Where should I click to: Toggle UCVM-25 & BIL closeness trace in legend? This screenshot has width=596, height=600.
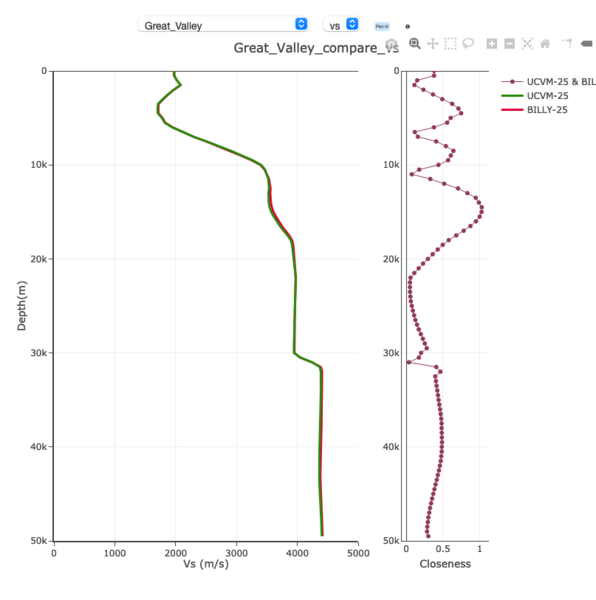[548, 82]
